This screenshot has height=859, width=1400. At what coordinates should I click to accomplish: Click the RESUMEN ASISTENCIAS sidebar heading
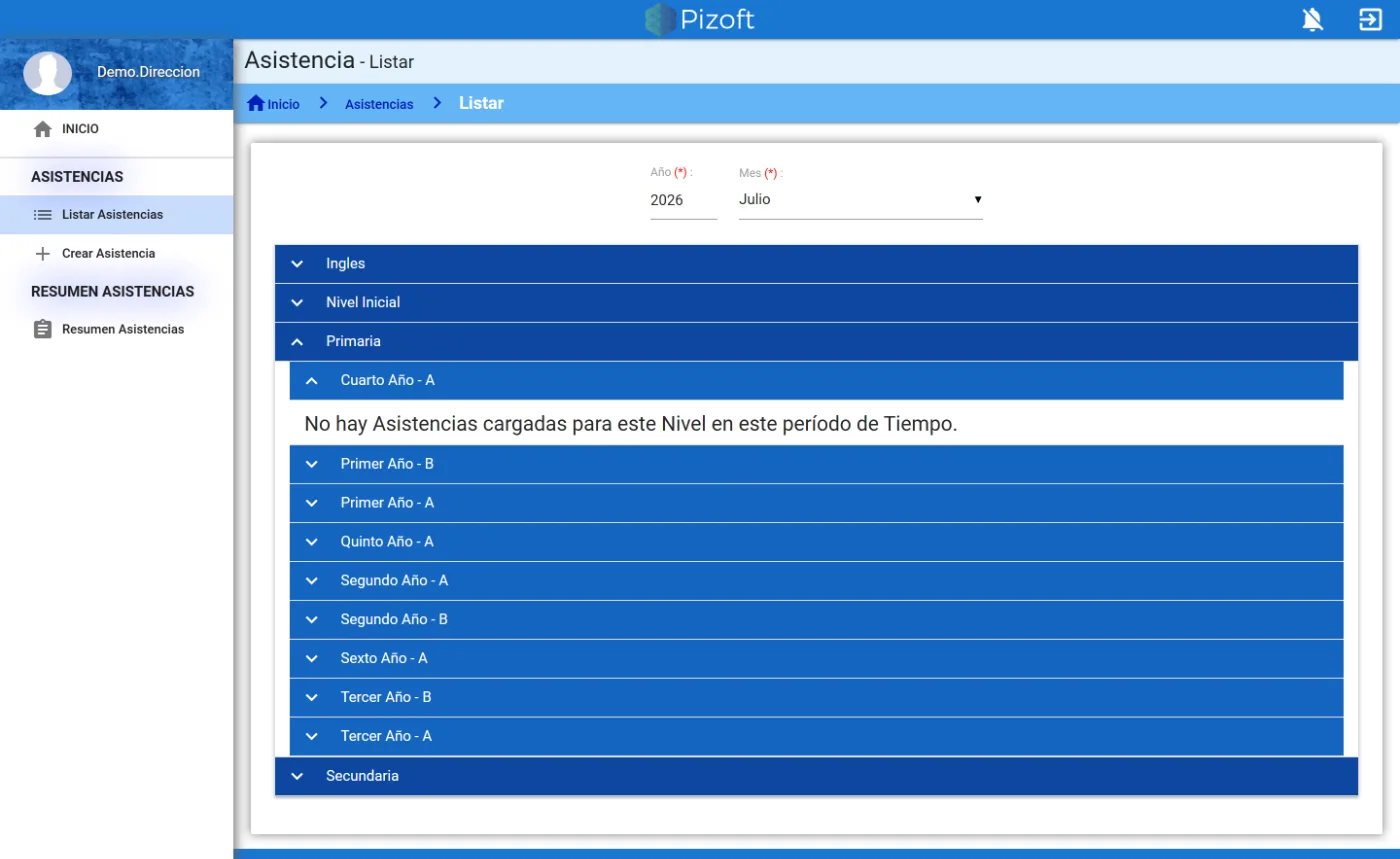113,292
